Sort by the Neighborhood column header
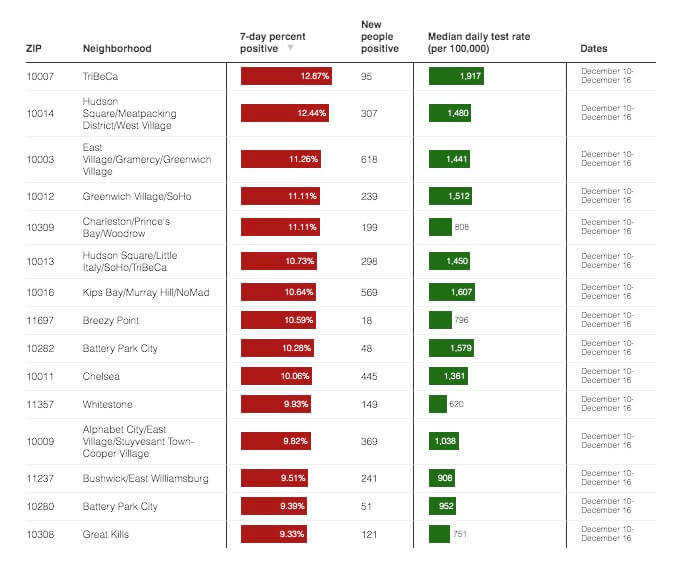This screenshot has height=562, width=687. tap(117, 49)
